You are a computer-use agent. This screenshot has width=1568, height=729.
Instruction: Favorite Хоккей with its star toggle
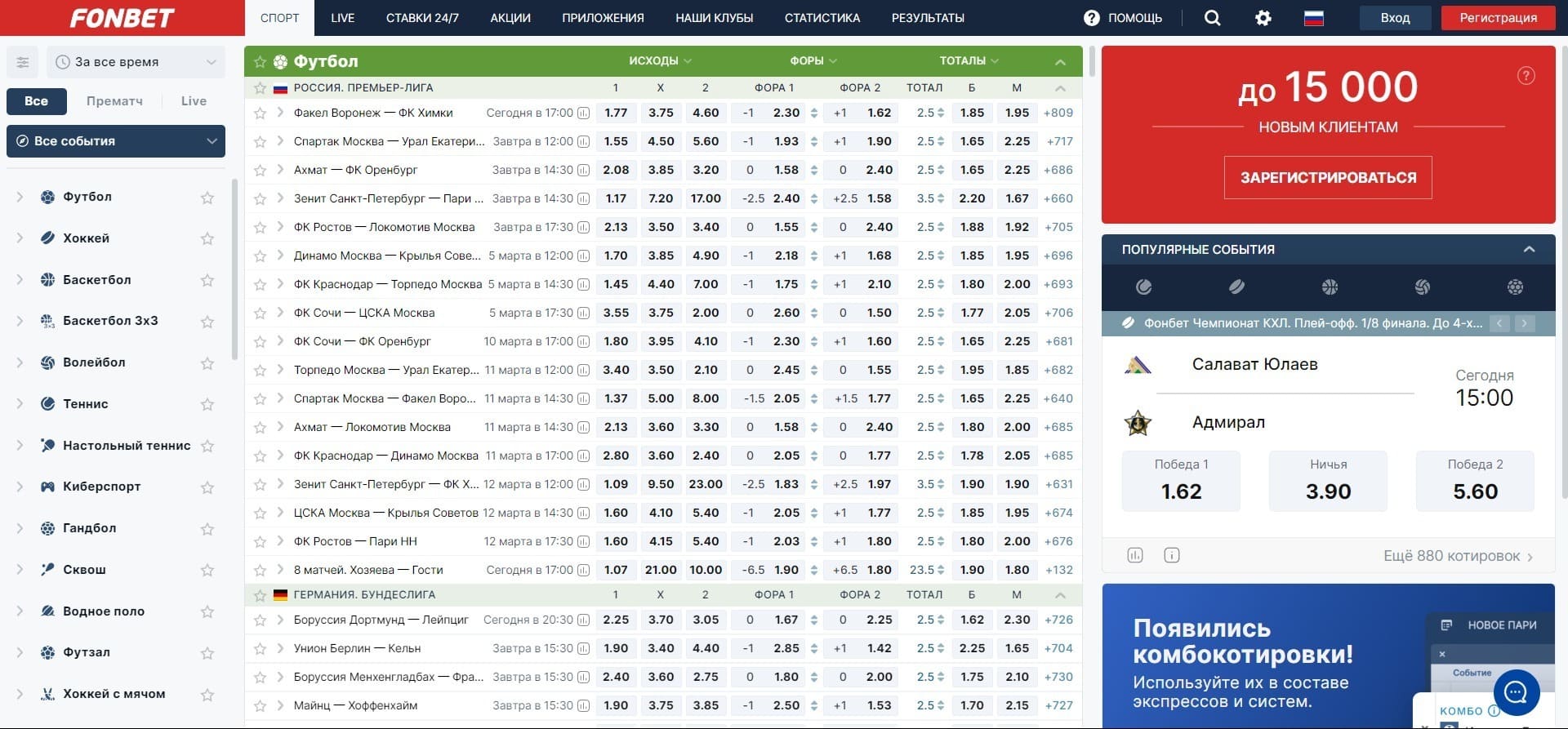coord(207,238)
